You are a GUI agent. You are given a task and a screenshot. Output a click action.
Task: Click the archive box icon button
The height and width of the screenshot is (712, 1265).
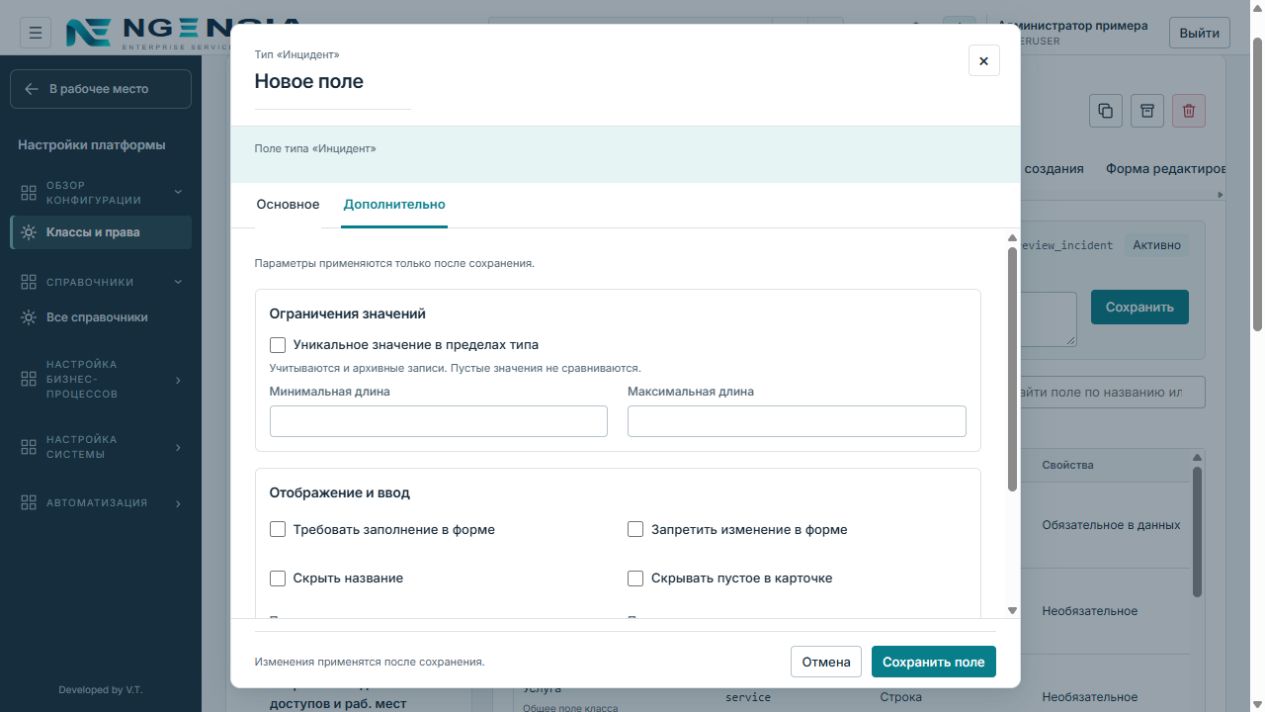pos(1147,111)
